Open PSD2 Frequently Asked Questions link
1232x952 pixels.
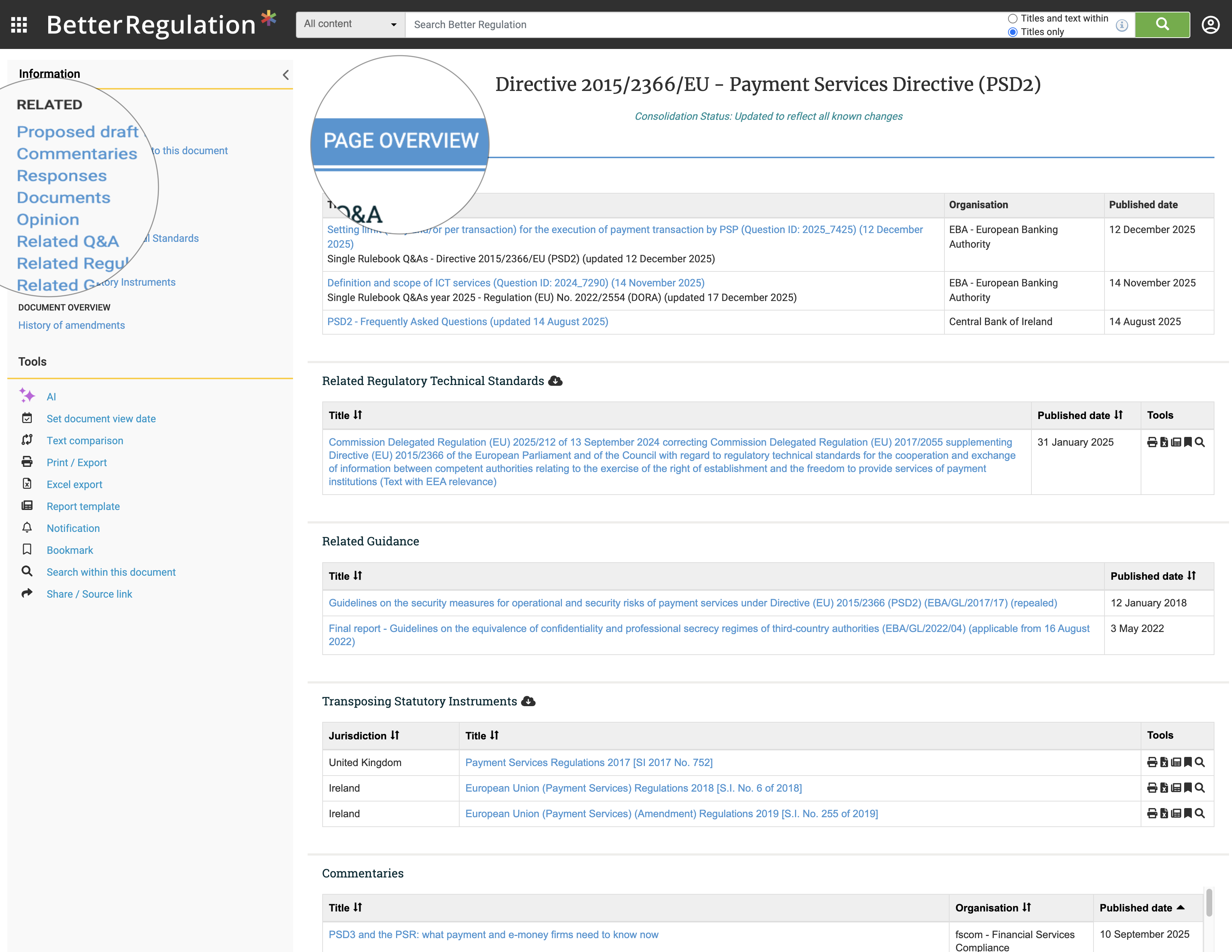[468, 321]
